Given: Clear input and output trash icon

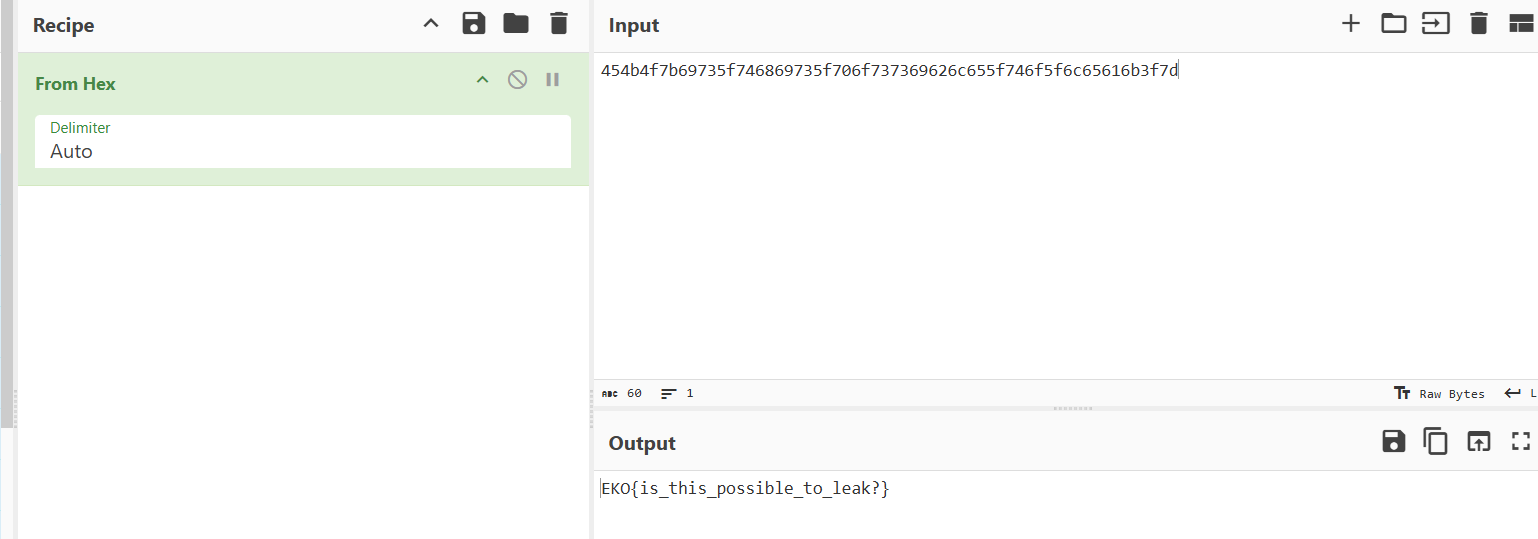Looking at the screenshot, I should [1479, 24].
